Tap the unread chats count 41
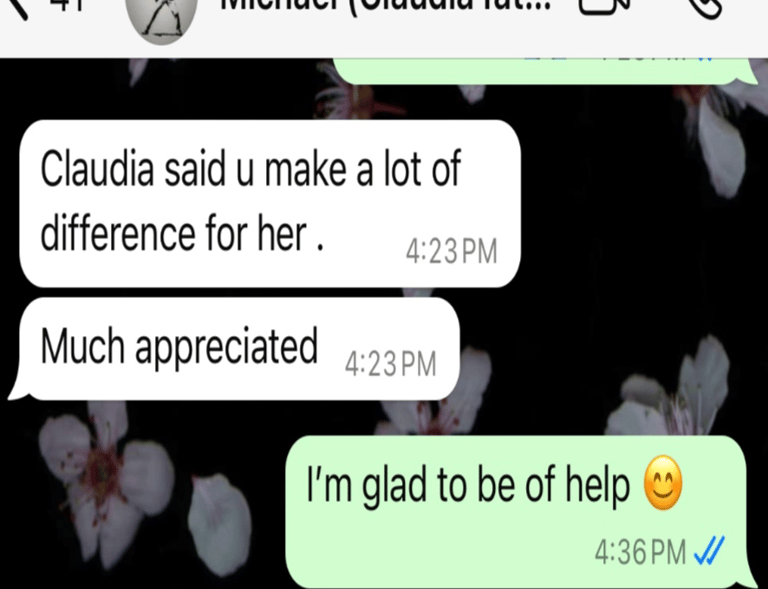 click(65, 5)
